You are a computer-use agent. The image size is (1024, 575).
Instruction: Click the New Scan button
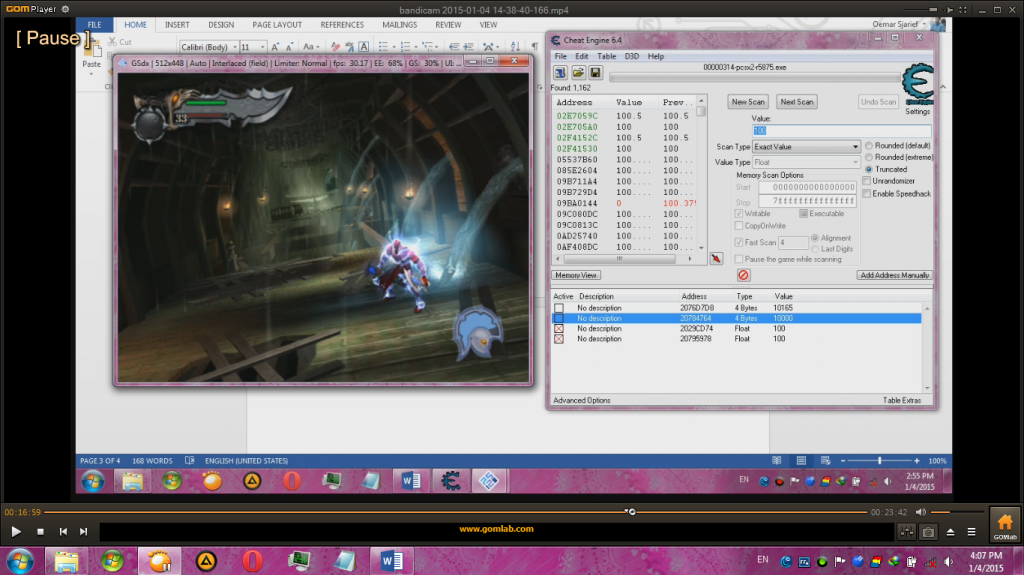[748, 102]
